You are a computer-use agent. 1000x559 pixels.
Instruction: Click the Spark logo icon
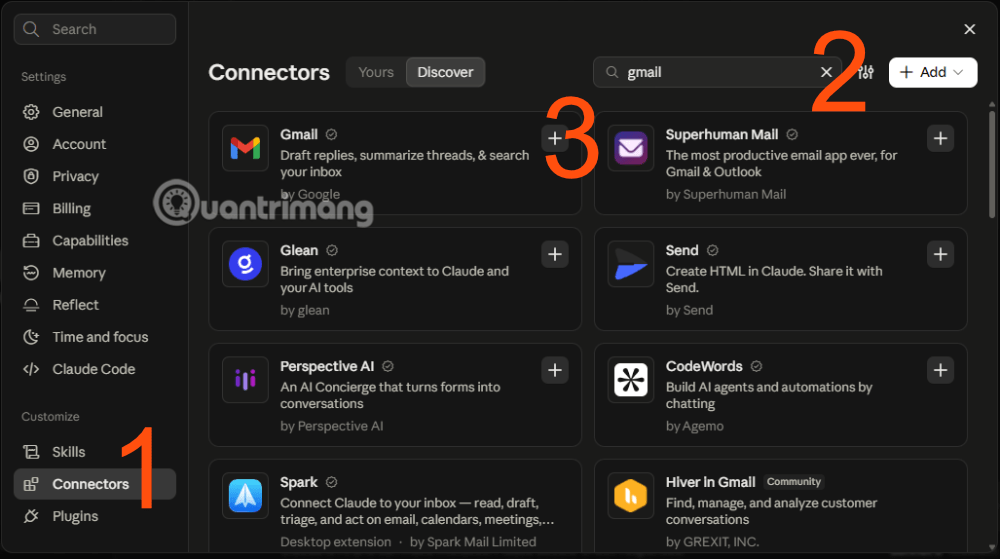pyautogui.click(x=246, y=496)
